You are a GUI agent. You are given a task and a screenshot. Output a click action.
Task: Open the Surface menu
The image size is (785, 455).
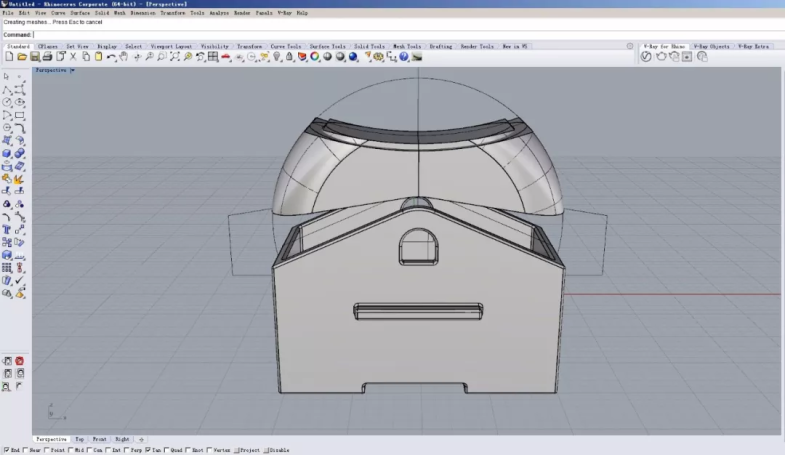pos(80,13)
